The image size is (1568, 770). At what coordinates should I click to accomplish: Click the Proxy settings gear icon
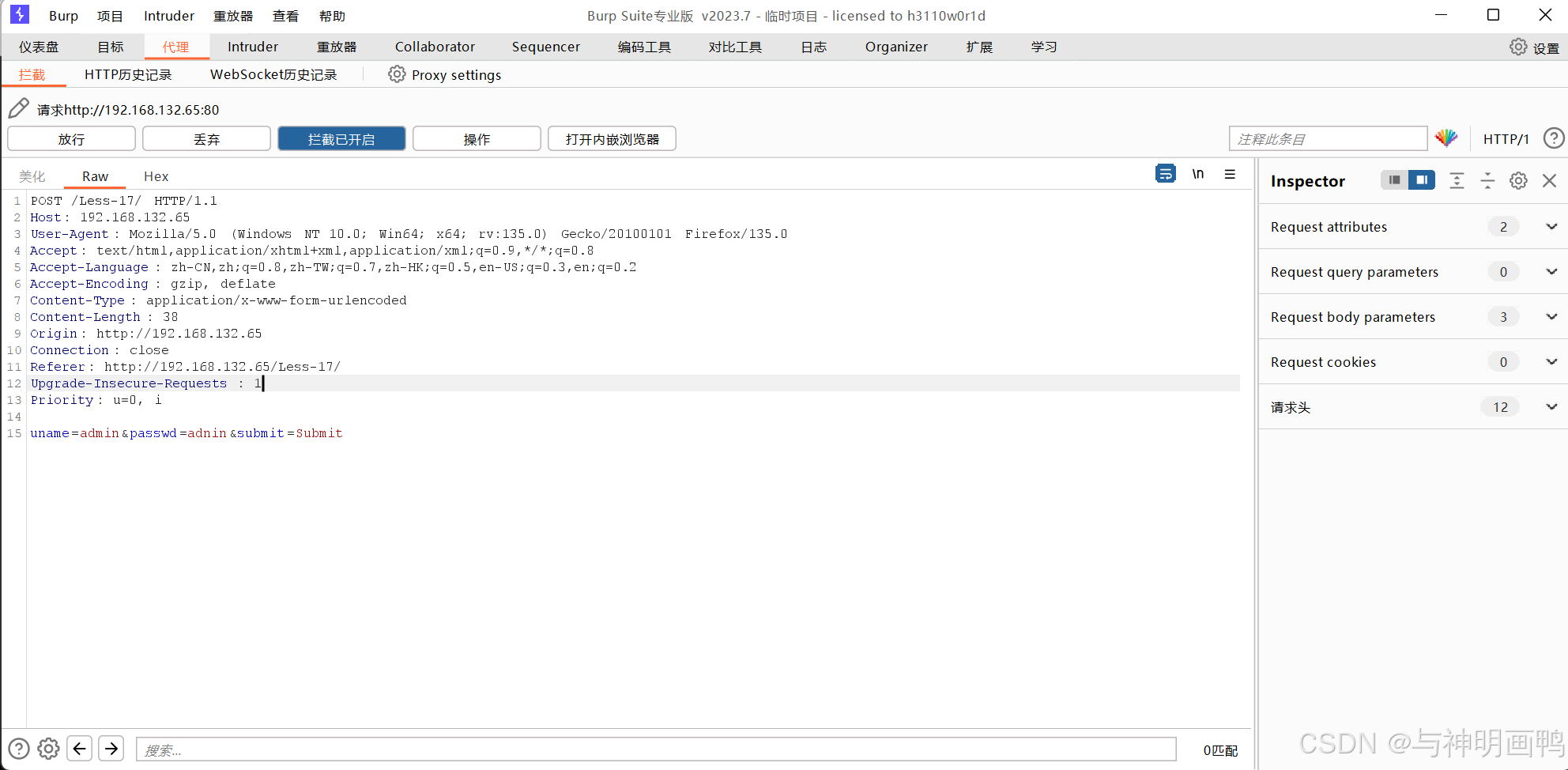tap(397, 74)
